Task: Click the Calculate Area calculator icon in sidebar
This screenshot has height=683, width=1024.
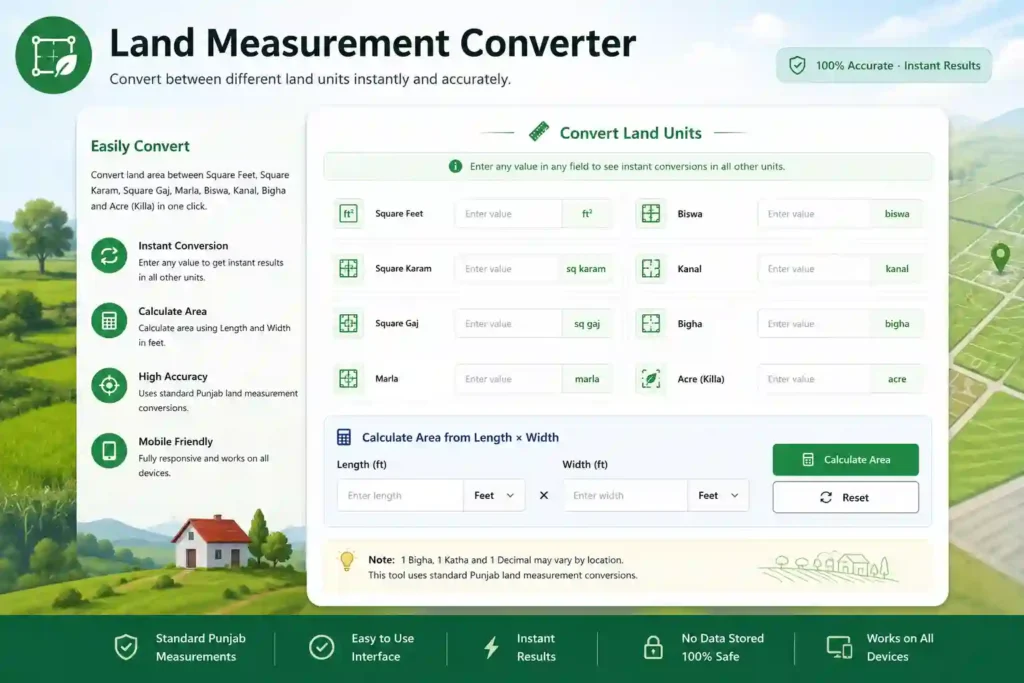Action: coord(109,321)
